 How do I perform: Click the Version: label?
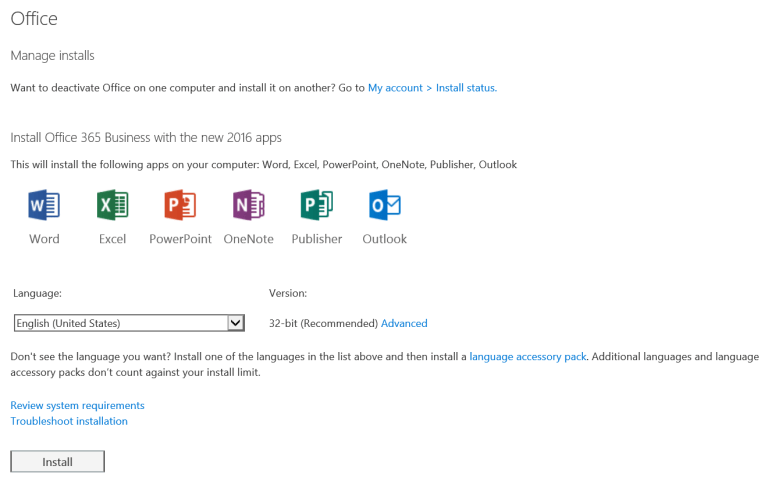click(x=288, y=293)
